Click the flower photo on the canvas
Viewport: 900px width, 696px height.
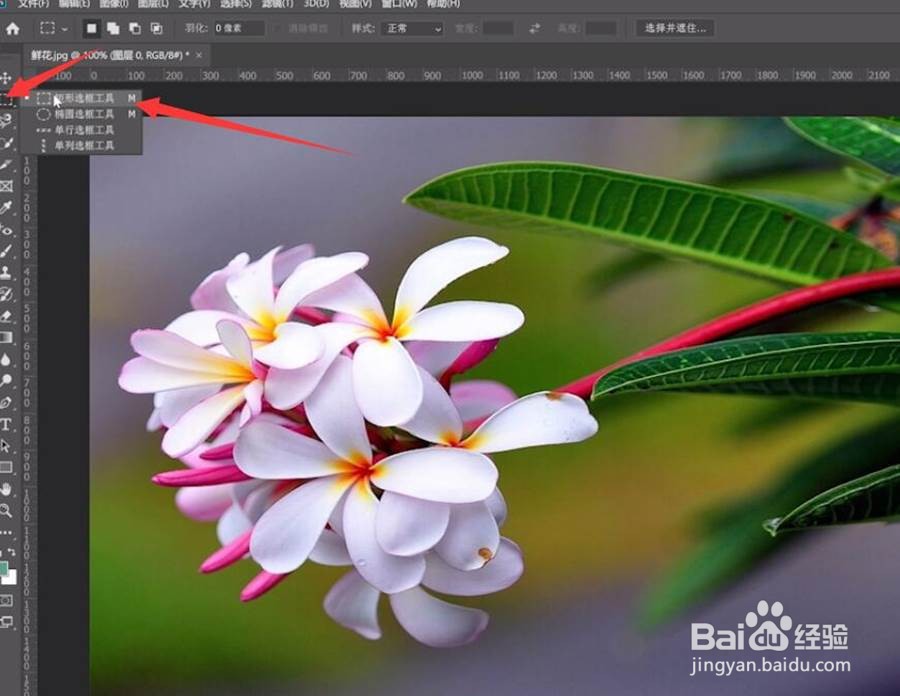494,406
